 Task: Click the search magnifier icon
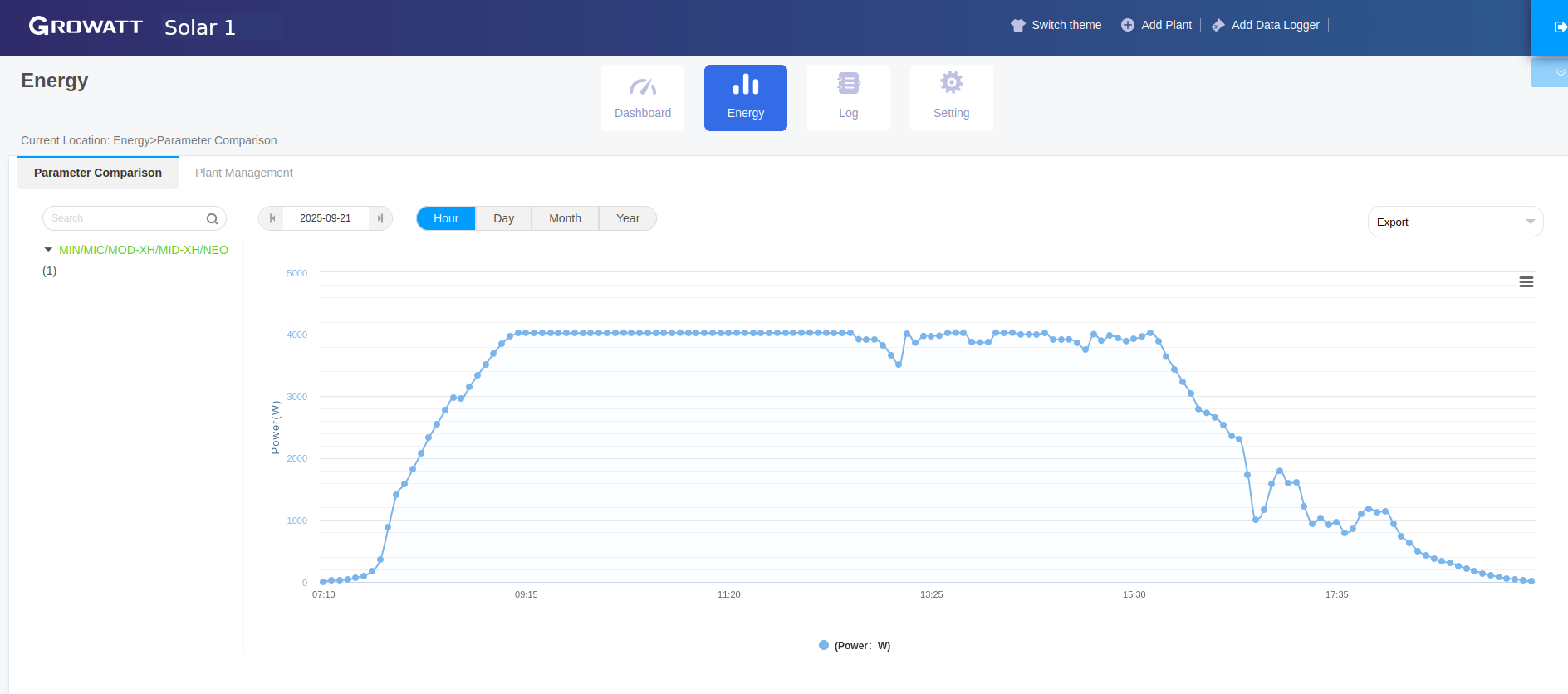(x=212, y=218)
